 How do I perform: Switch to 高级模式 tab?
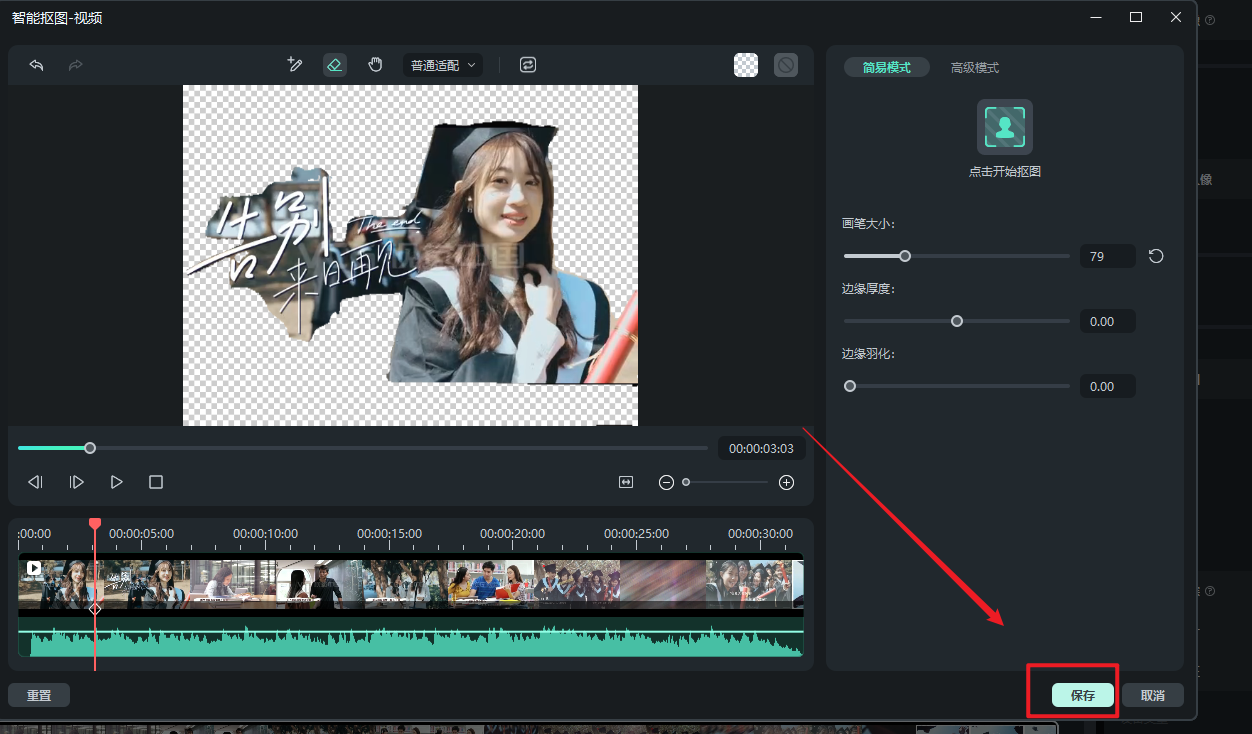point(974,68)
